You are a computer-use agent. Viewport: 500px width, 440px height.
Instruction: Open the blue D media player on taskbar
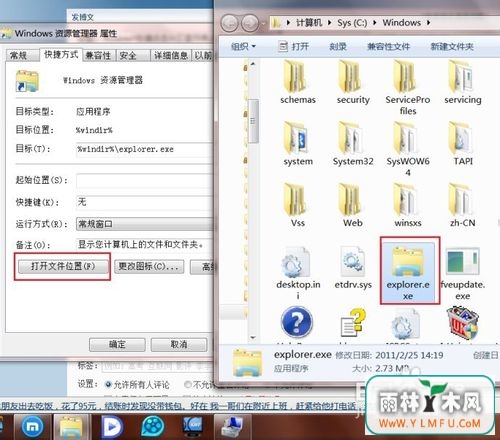[x=112, y=426]
